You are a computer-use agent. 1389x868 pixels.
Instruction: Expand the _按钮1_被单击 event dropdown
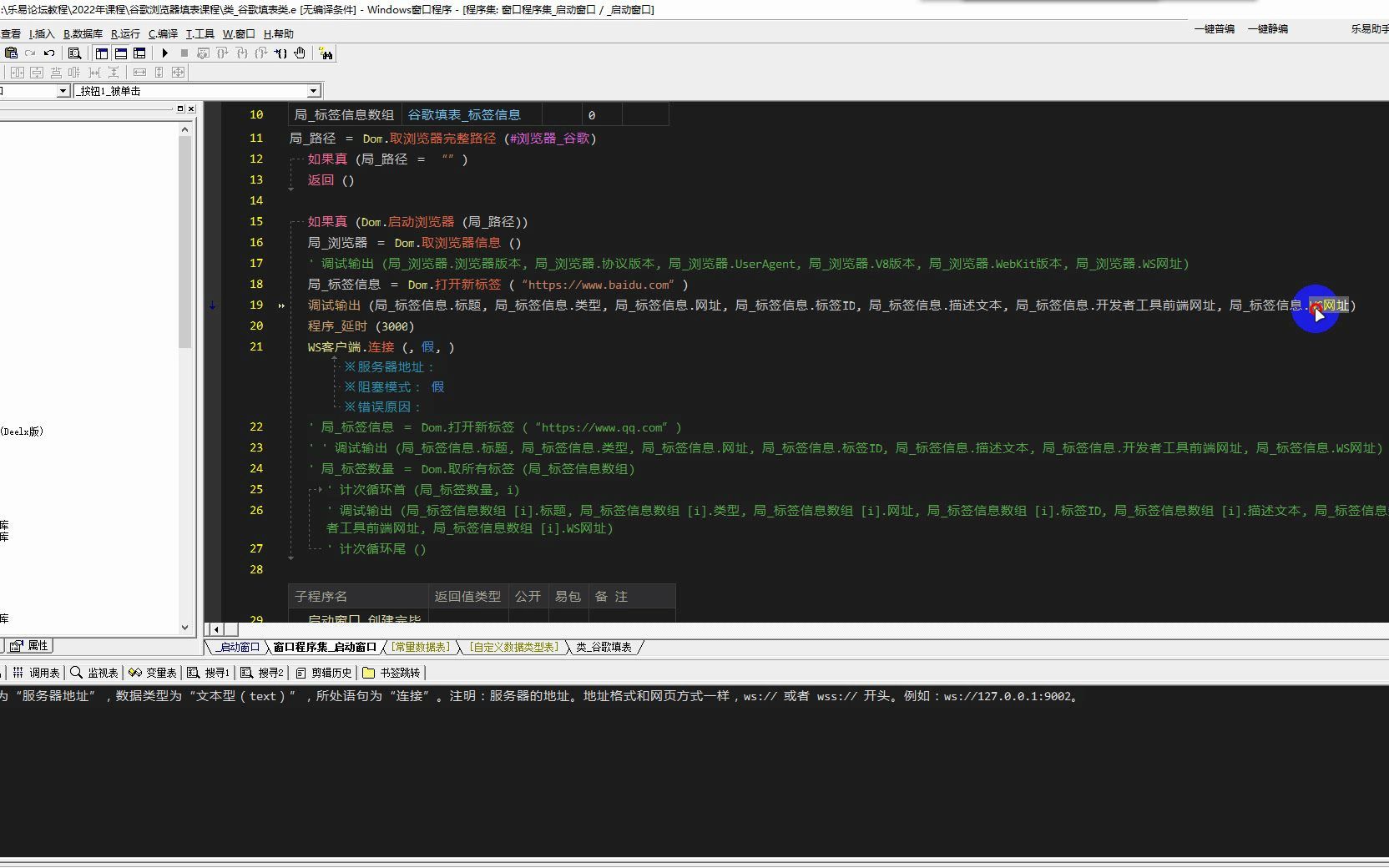point(314,91)
